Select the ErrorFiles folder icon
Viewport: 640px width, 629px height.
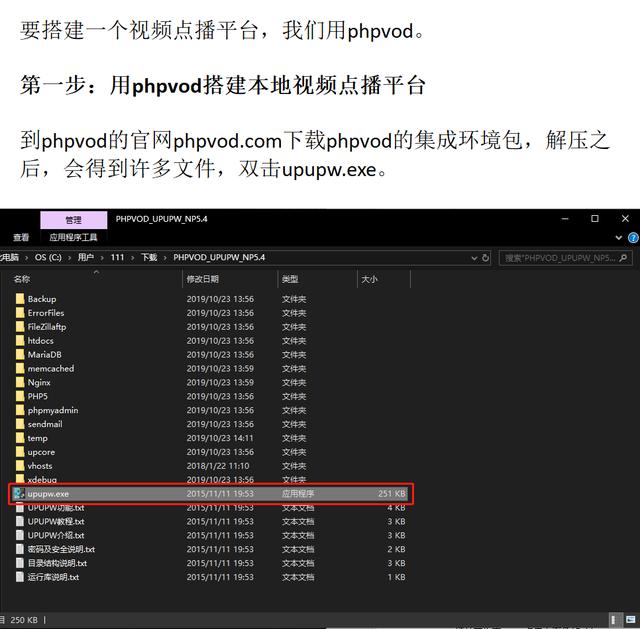(20, 313)
